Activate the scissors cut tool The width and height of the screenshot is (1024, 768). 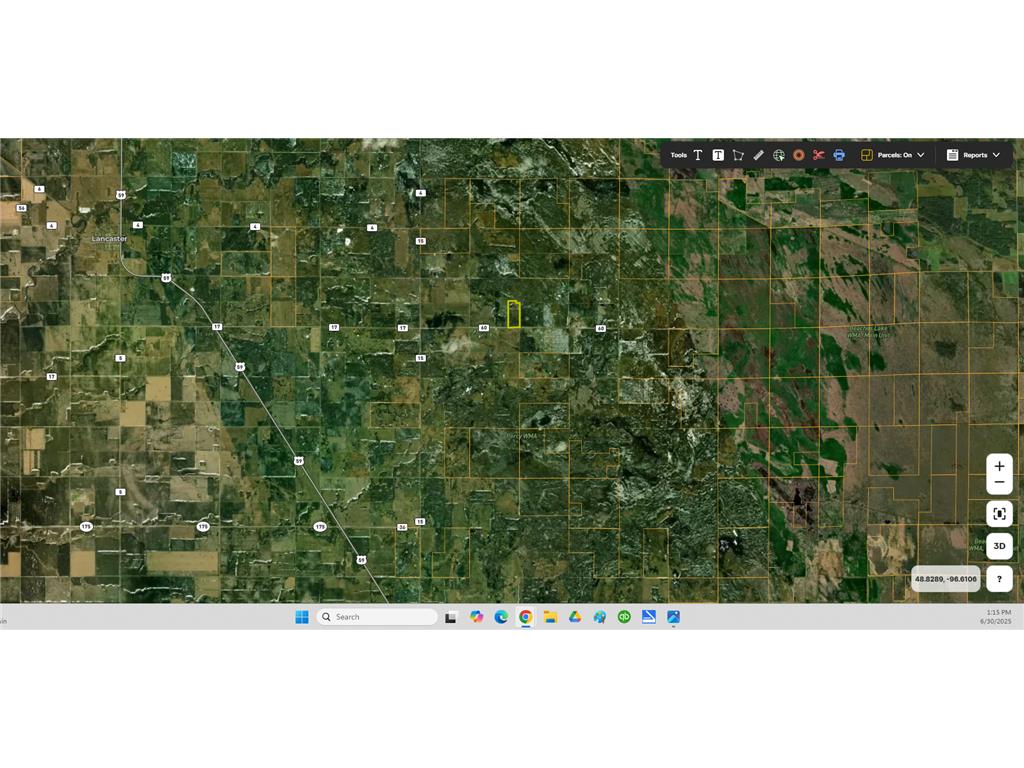[x=818, y=155]
